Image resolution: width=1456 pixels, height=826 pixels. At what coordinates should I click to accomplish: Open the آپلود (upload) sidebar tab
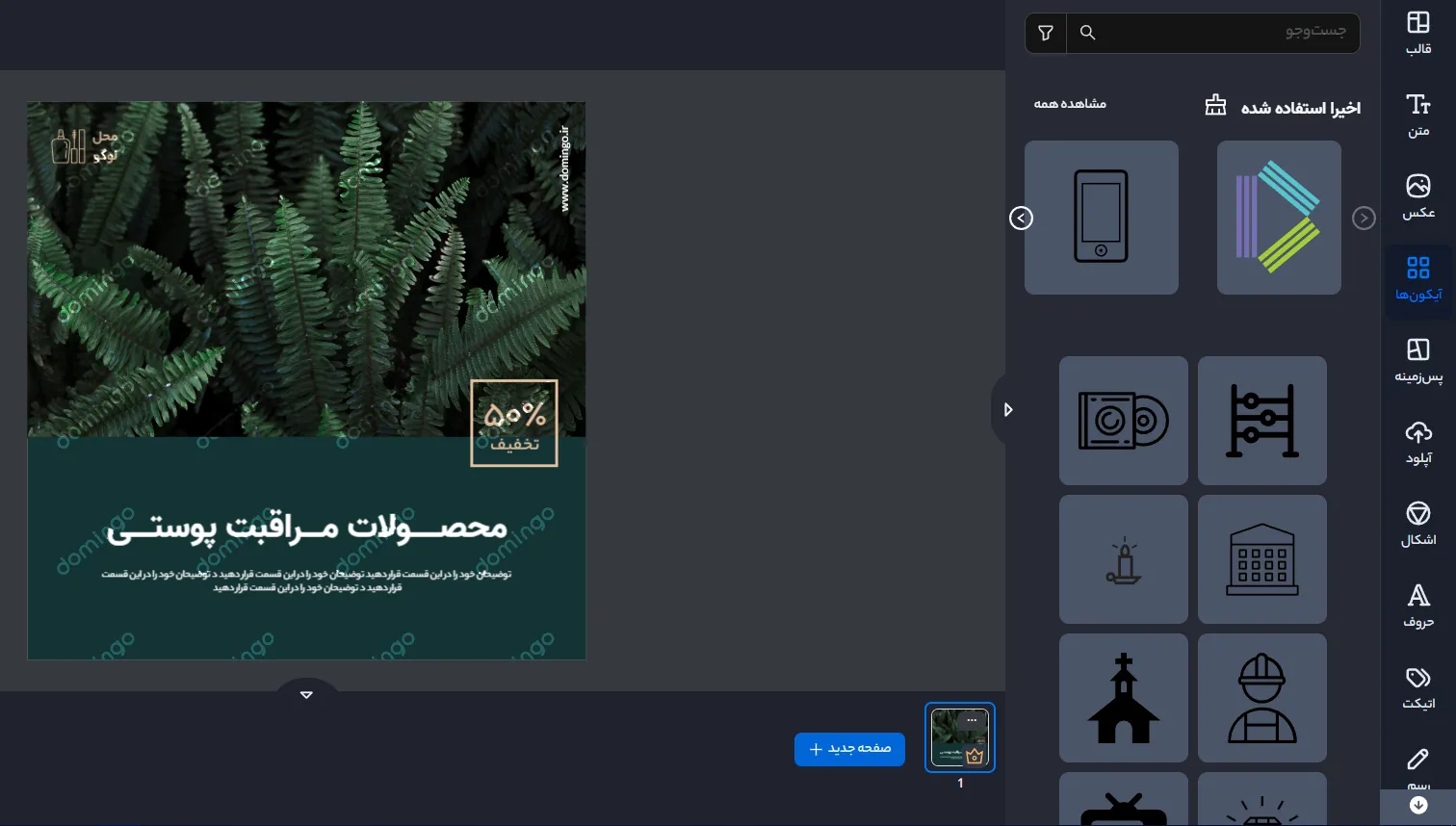click(x=1417, y=443)
